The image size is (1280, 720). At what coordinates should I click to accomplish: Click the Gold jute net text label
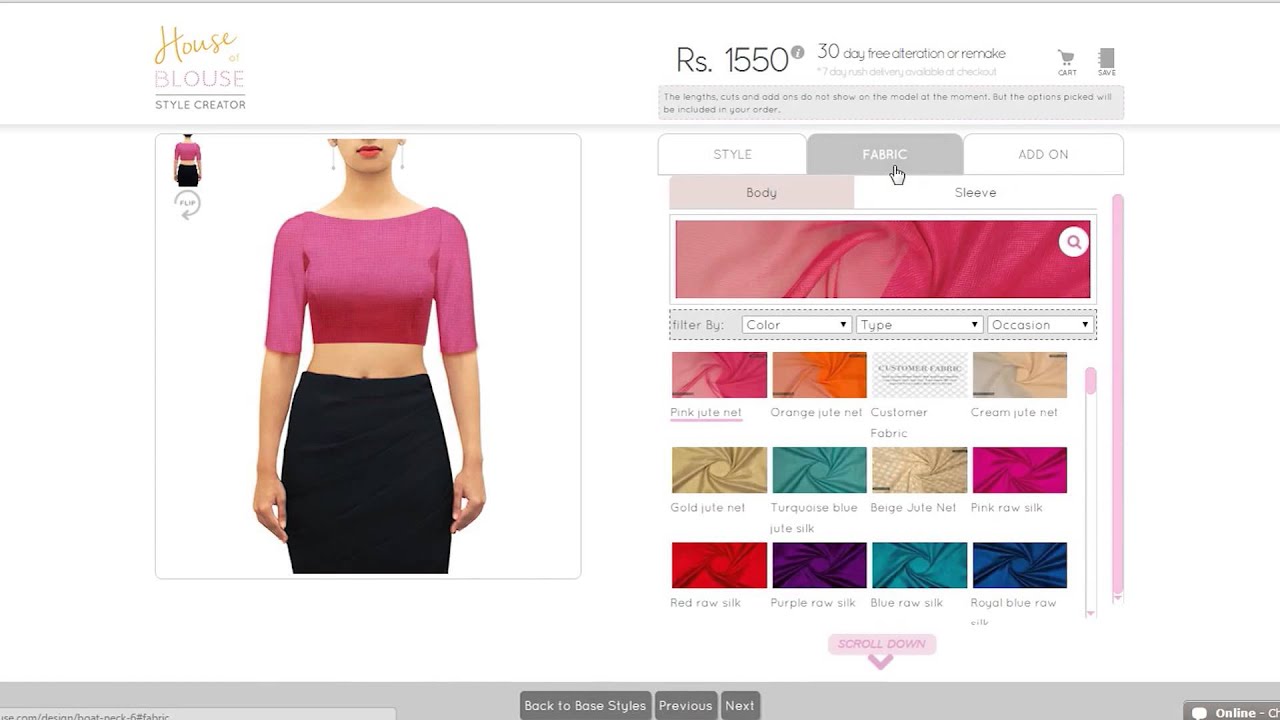707,507
